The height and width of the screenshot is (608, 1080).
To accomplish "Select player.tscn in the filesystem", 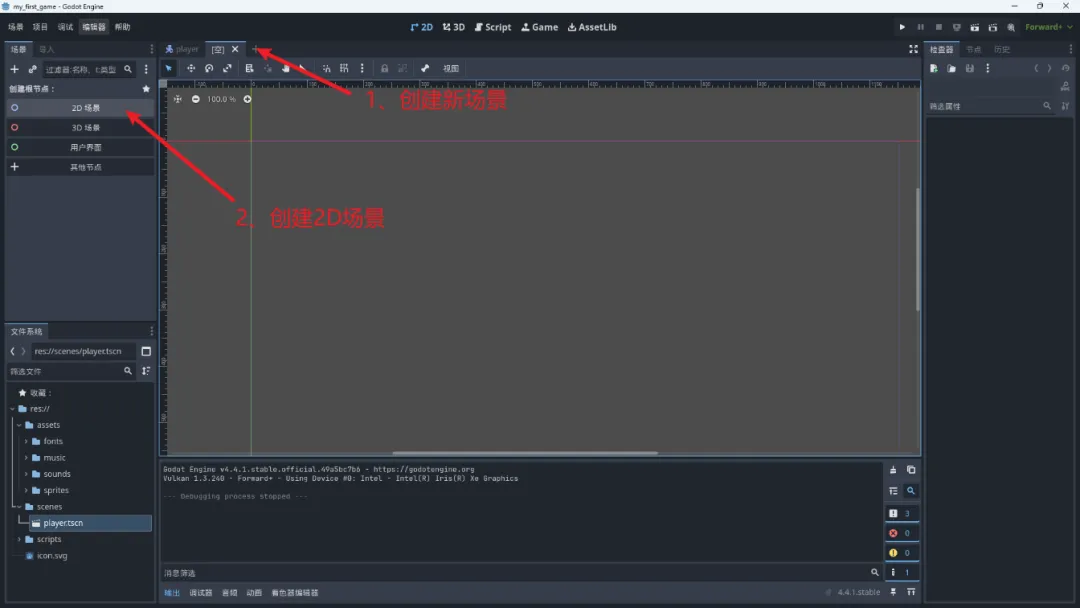I will point(90,523).
